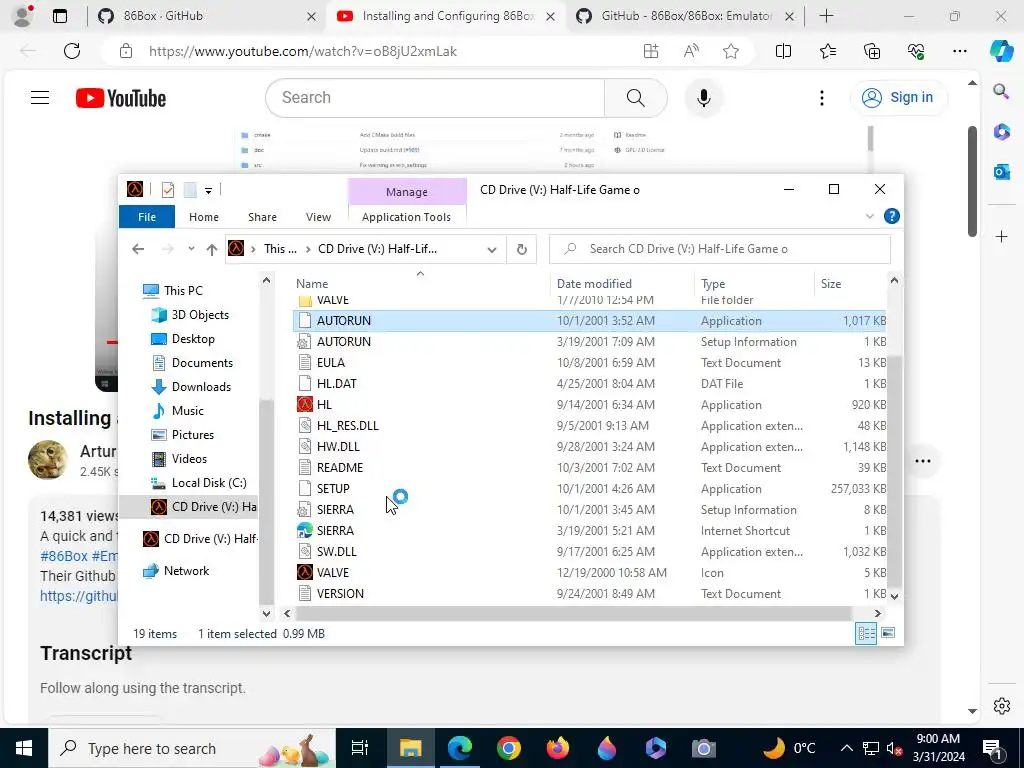
Task: Open Copilot icon in Edge toolbar
Action: click(1000, 51)
